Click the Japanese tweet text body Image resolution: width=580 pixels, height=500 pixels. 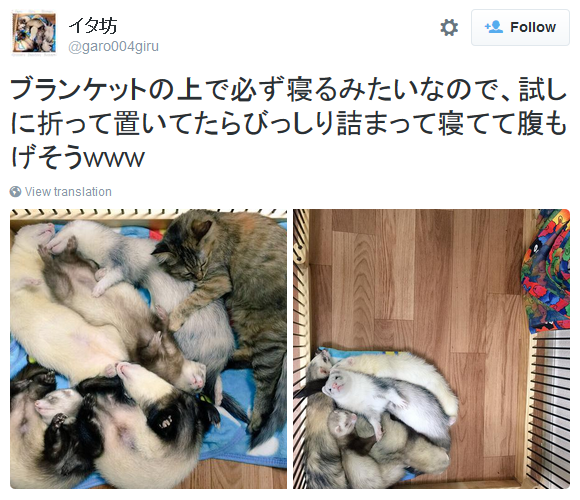pos(289,123)
